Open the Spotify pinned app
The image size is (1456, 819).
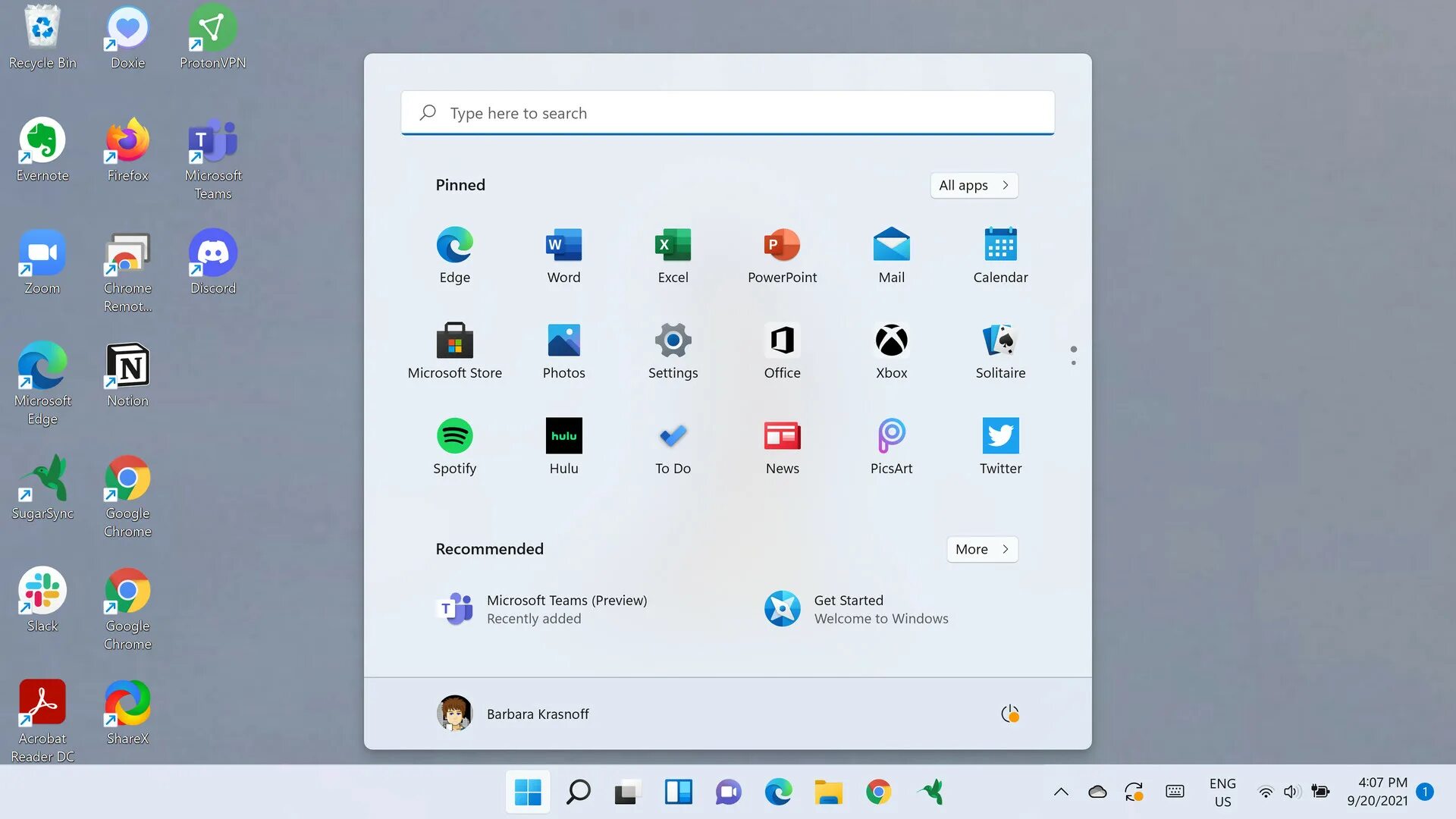coord(454,436)
